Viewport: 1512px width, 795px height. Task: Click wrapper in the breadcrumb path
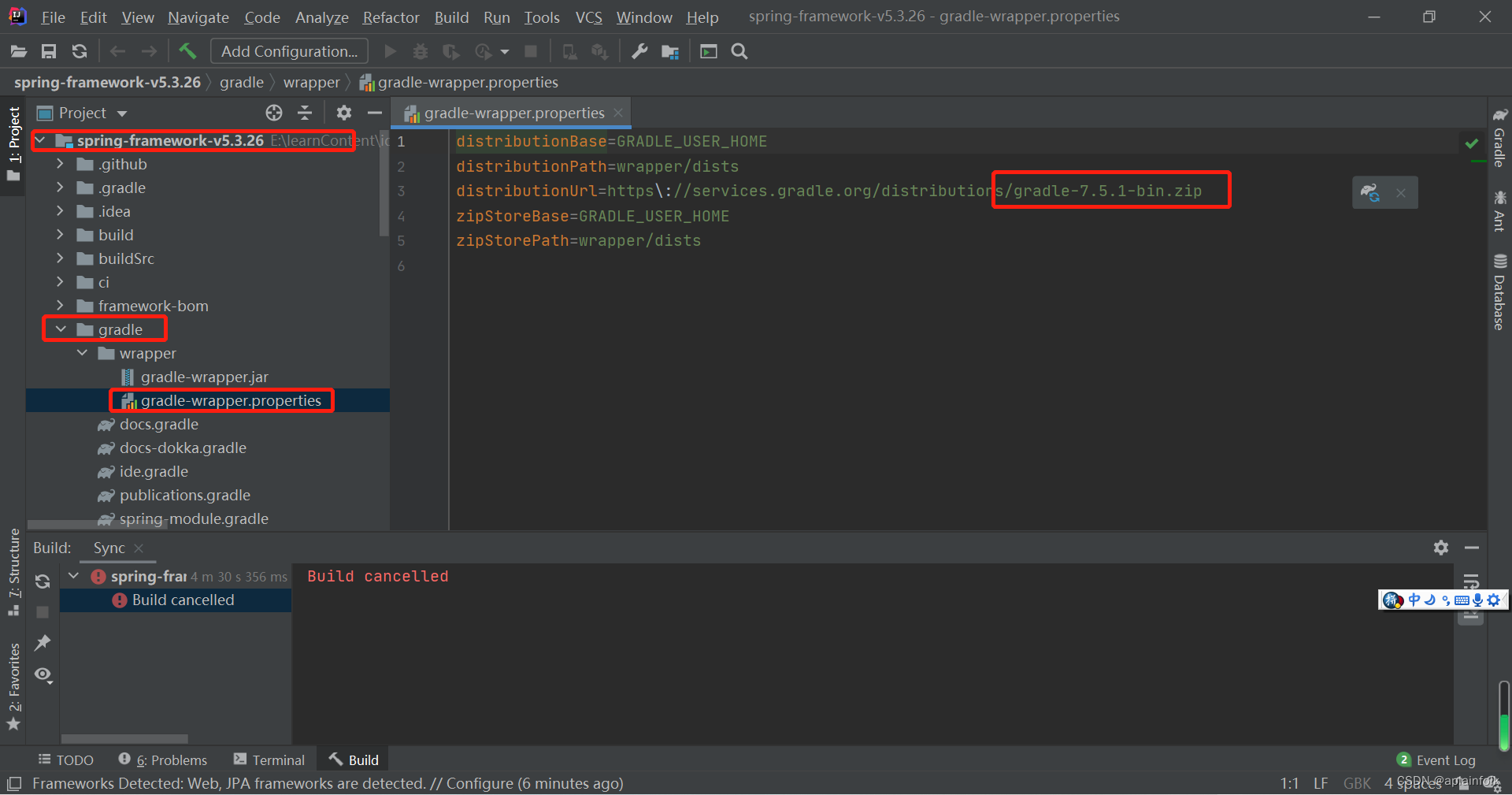tap(312, 82)
